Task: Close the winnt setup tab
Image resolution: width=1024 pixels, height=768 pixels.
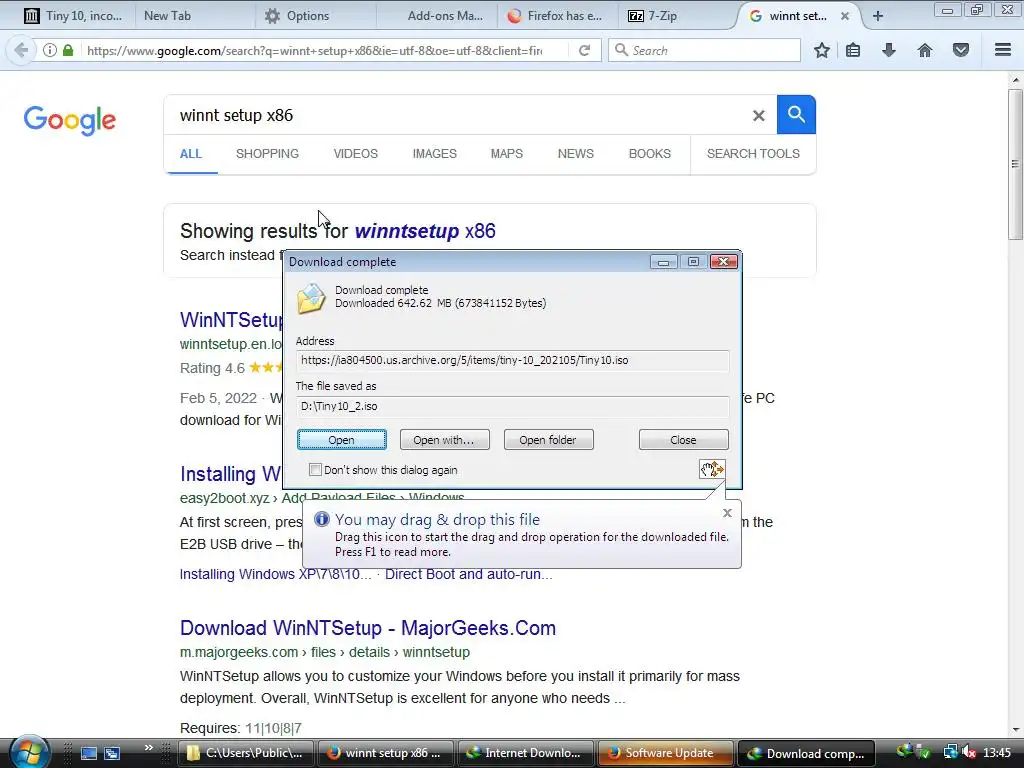Action: 845,16
